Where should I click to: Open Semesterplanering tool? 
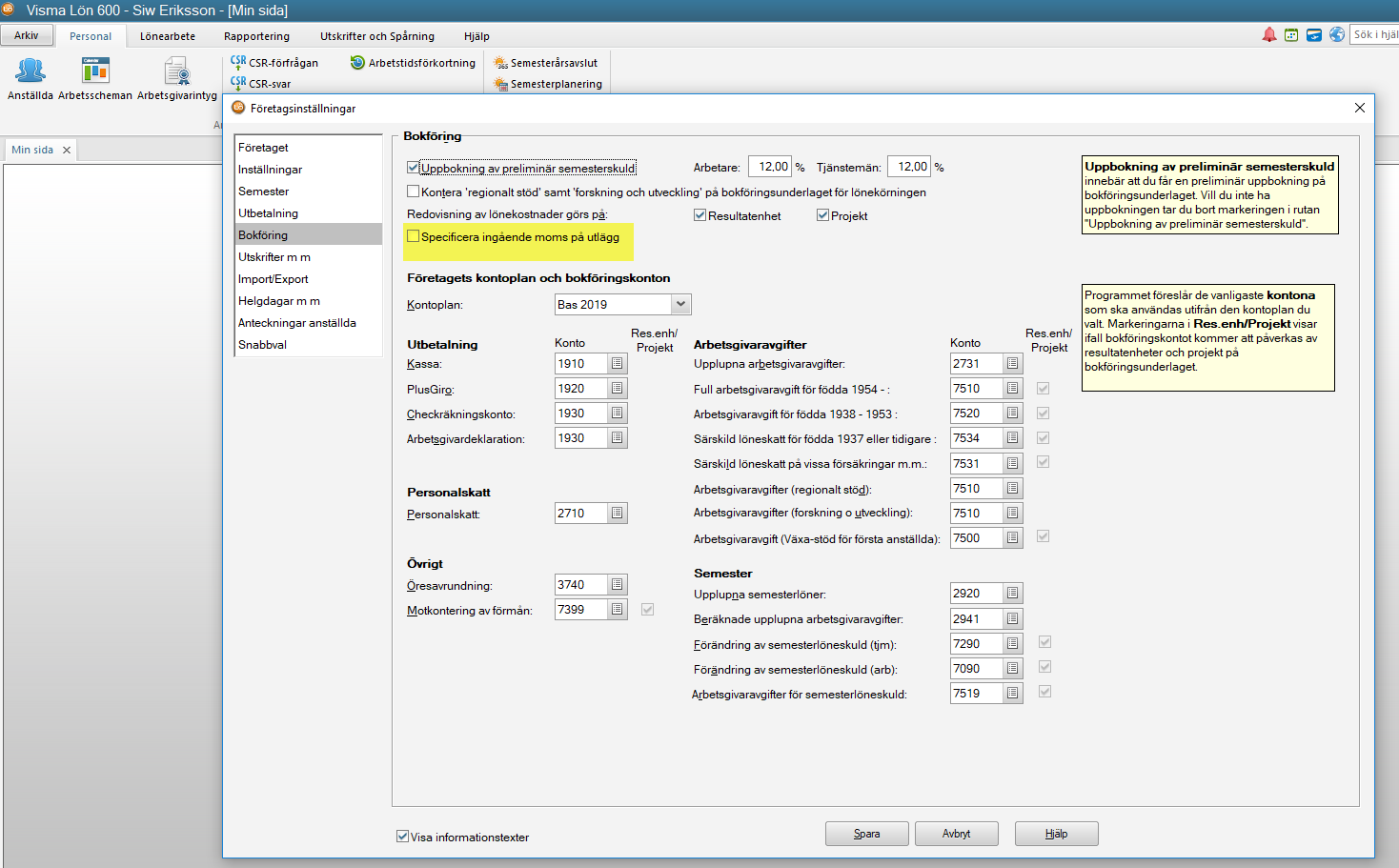point(548,84)
